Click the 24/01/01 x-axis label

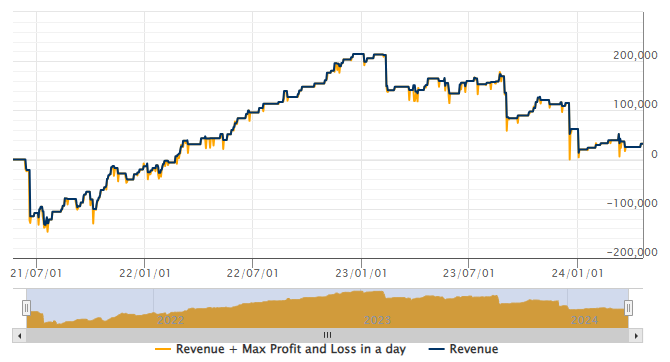click(x=577, y=273)
